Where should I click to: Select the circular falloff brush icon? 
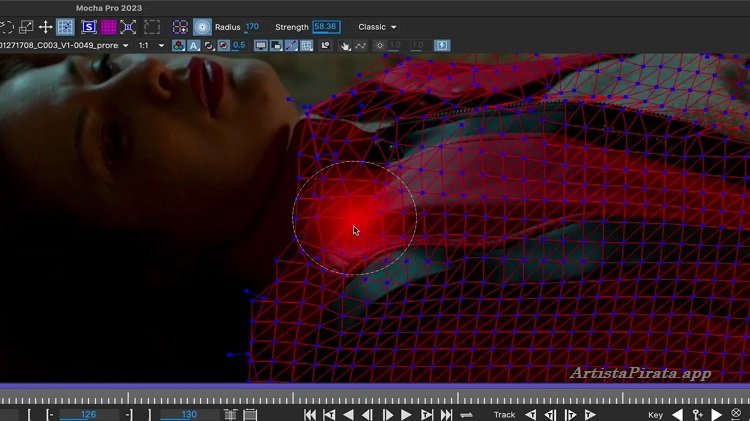click(x=202, y=27)
